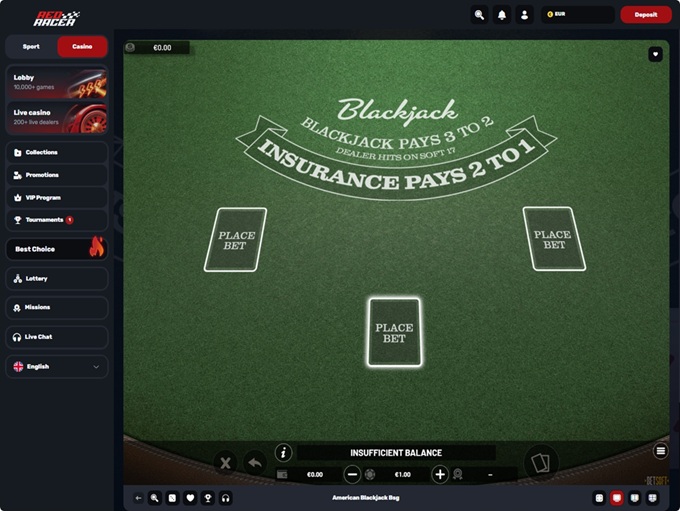Open the game hamburger menu
The height and width of the screenshot is (511, 680).
pyautogui.click(x=660, y=452)
